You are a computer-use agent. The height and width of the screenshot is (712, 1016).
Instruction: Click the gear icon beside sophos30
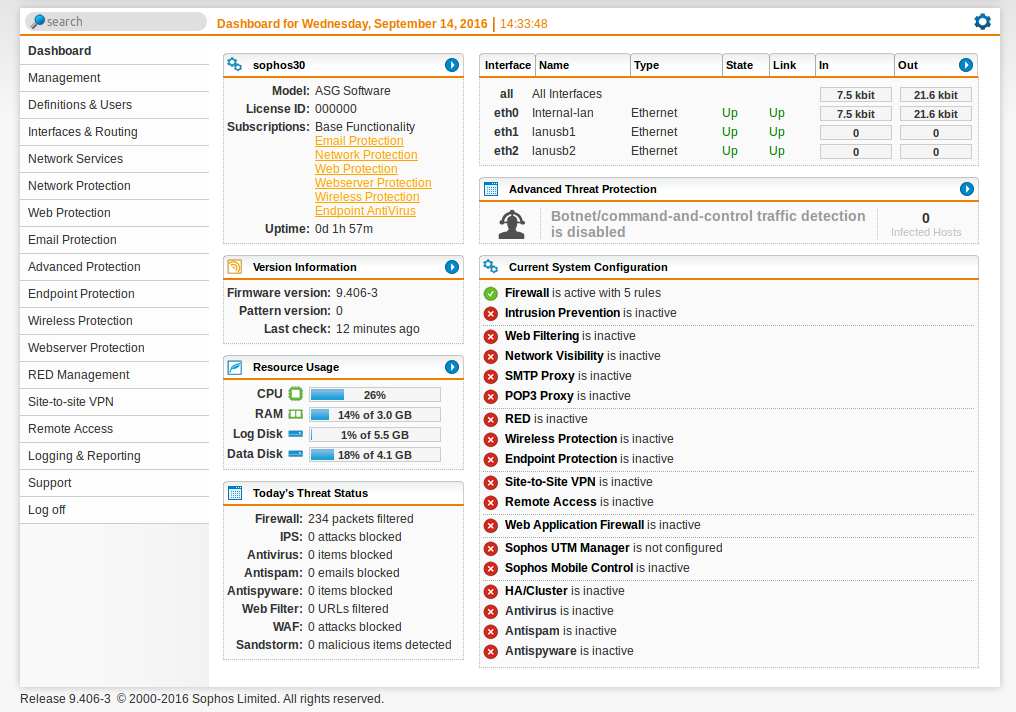pos(234,64)
